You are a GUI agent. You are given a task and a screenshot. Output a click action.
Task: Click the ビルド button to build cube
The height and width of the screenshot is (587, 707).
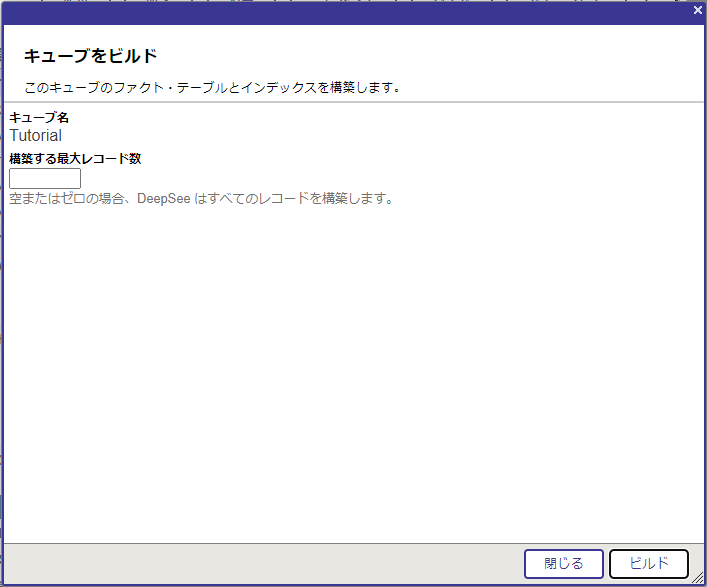point(648,564)
